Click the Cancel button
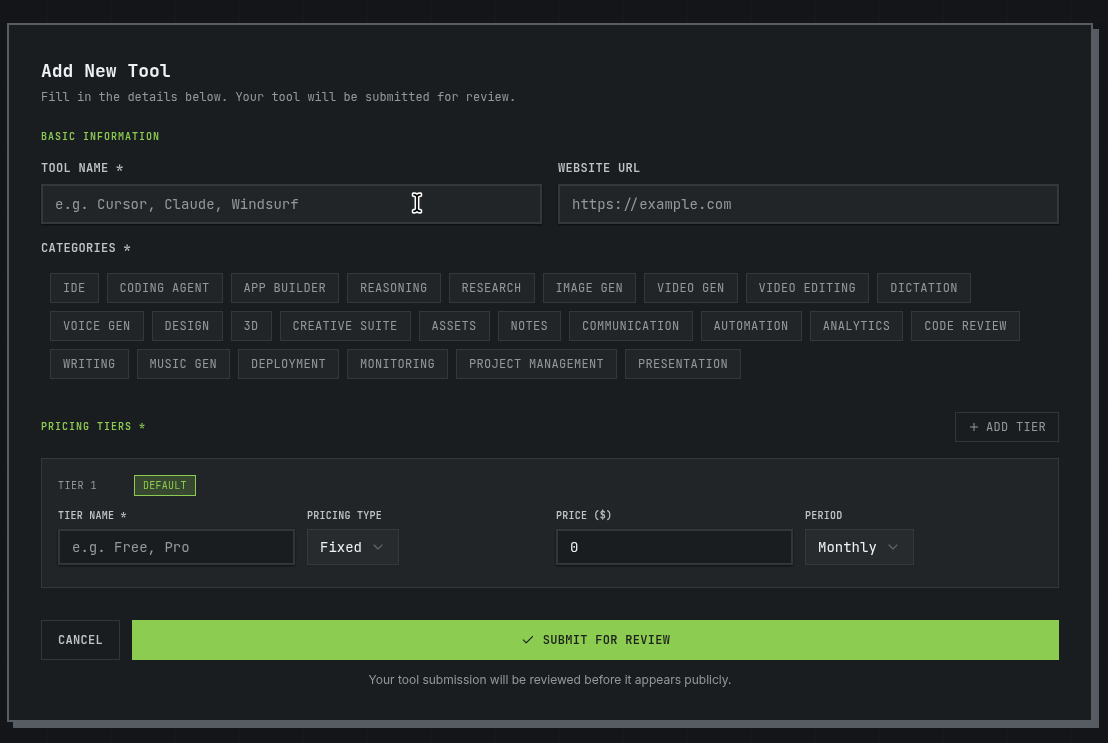This screenshot has width=1108, height=743. (x=80, y=640)
